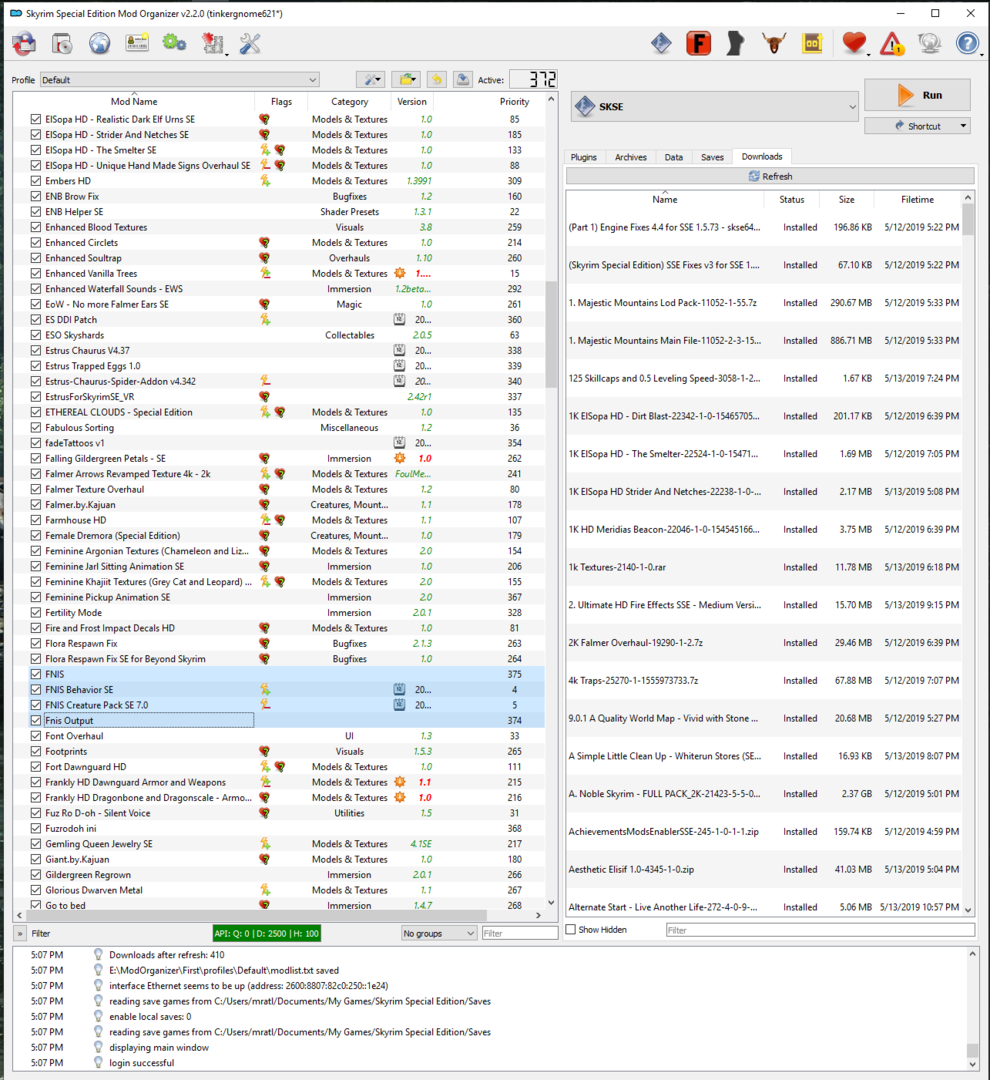Click the downloads Filter text field

(x=820, y=930)
